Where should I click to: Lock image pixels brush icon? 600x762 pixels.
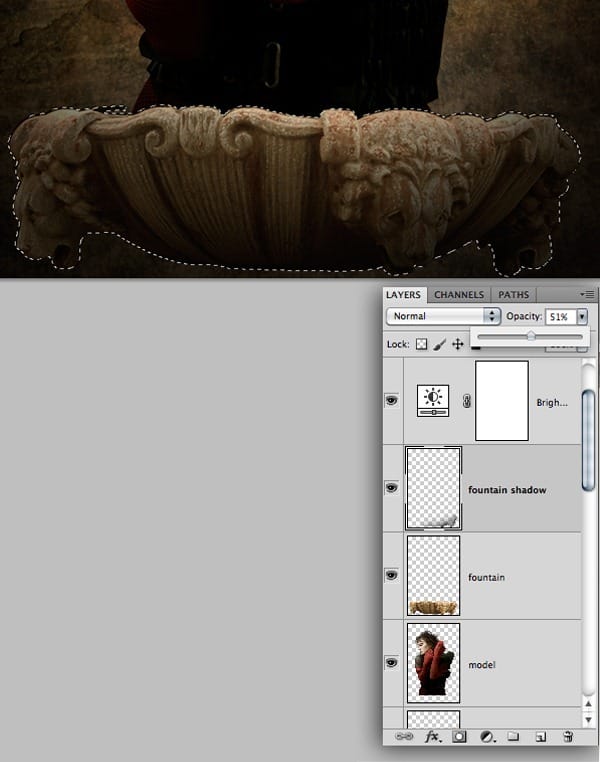440,345
